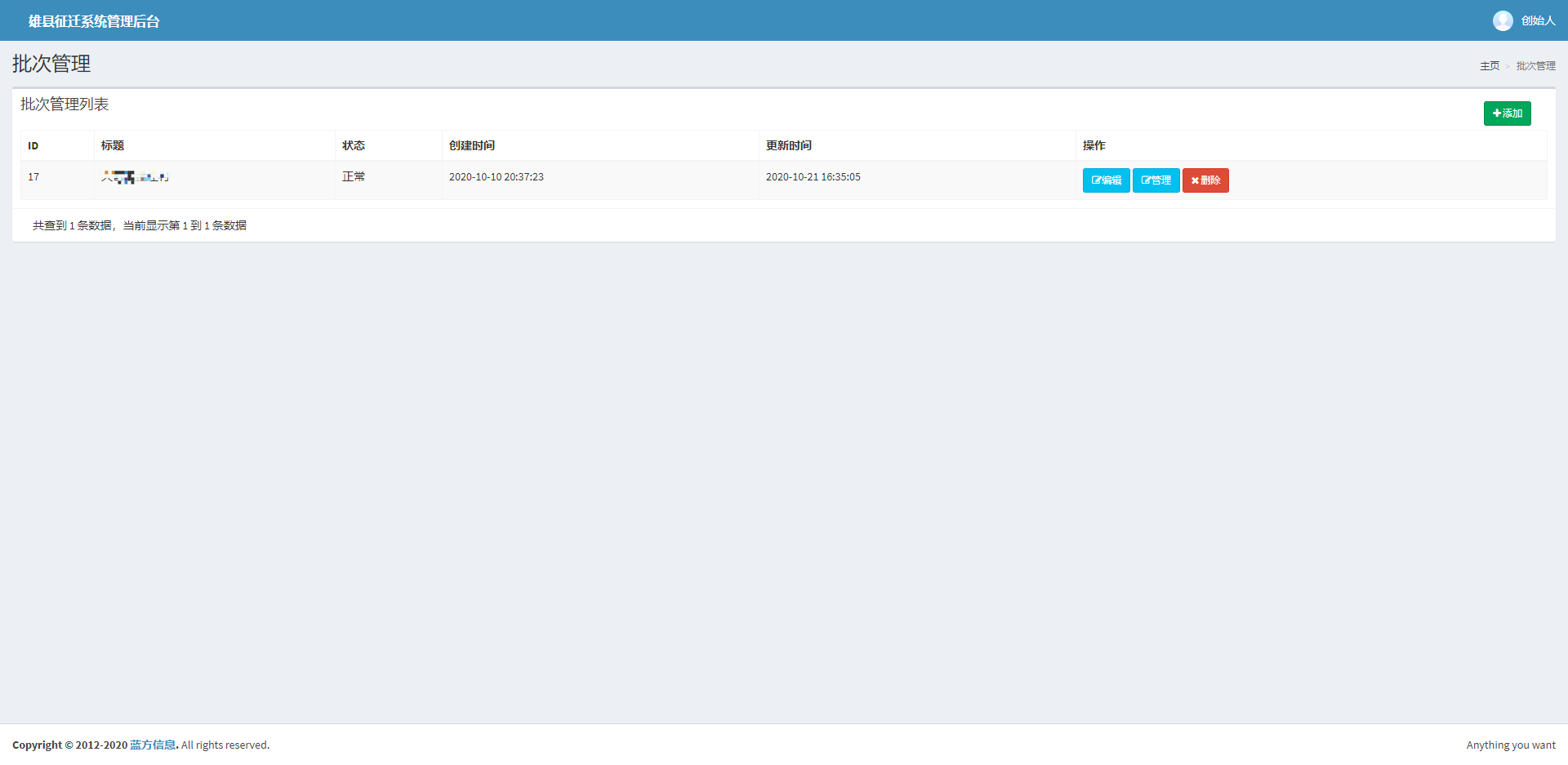Click the green 添加 button

1507,113
